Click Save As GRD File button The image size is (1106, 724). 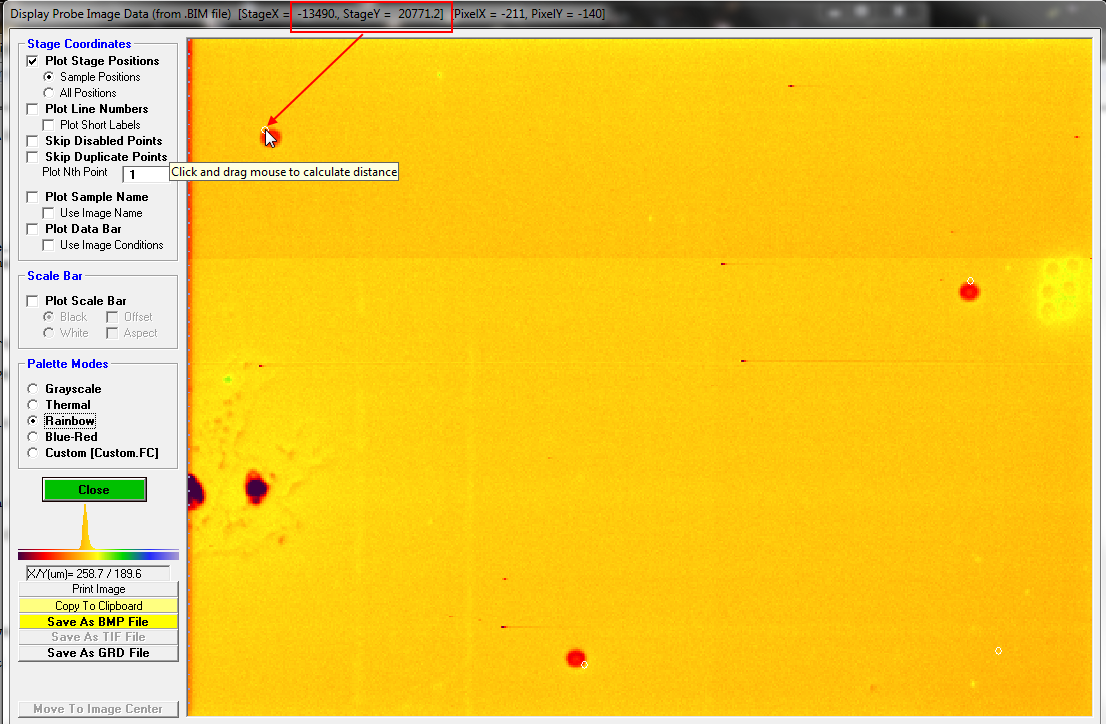coord(98,653)
